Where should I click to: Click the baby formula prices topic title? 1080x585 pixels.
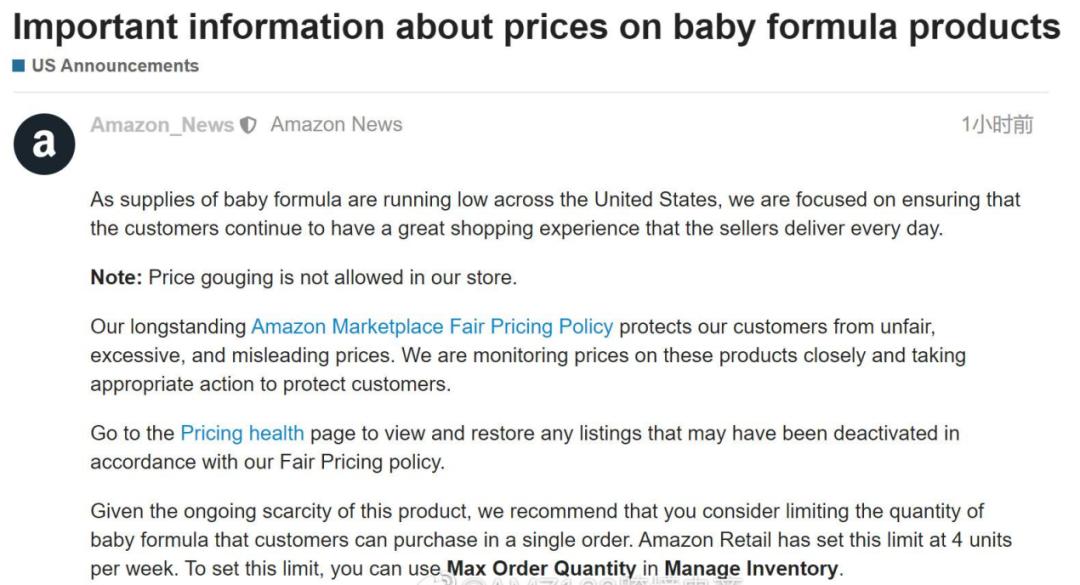click(536, 27)
